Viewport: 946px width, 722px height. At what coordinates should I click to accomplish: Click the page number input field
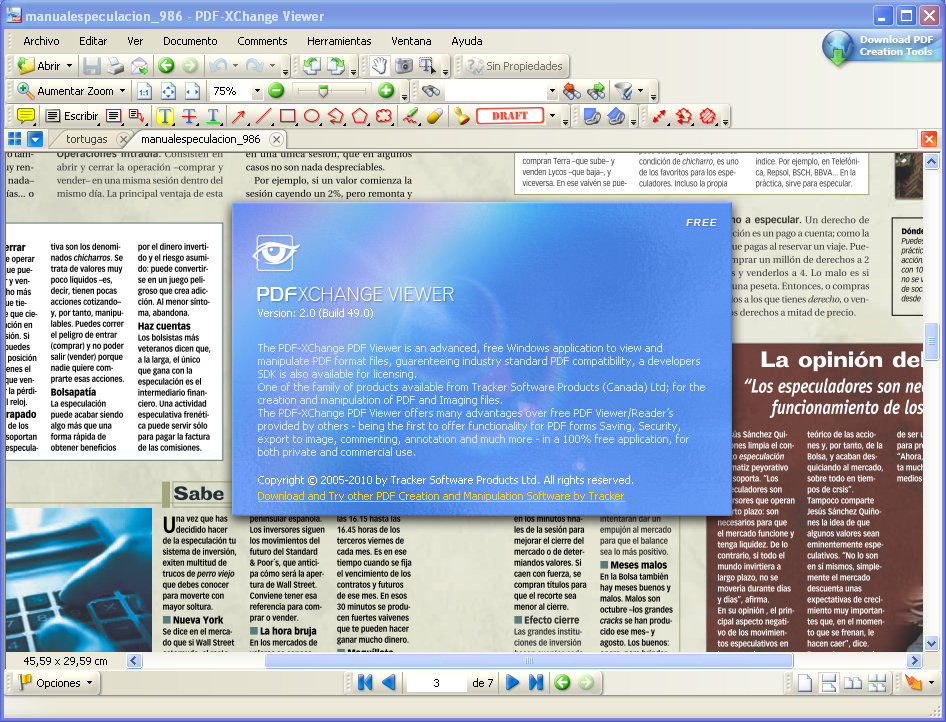pyautogui.click(x=436, y=683)
